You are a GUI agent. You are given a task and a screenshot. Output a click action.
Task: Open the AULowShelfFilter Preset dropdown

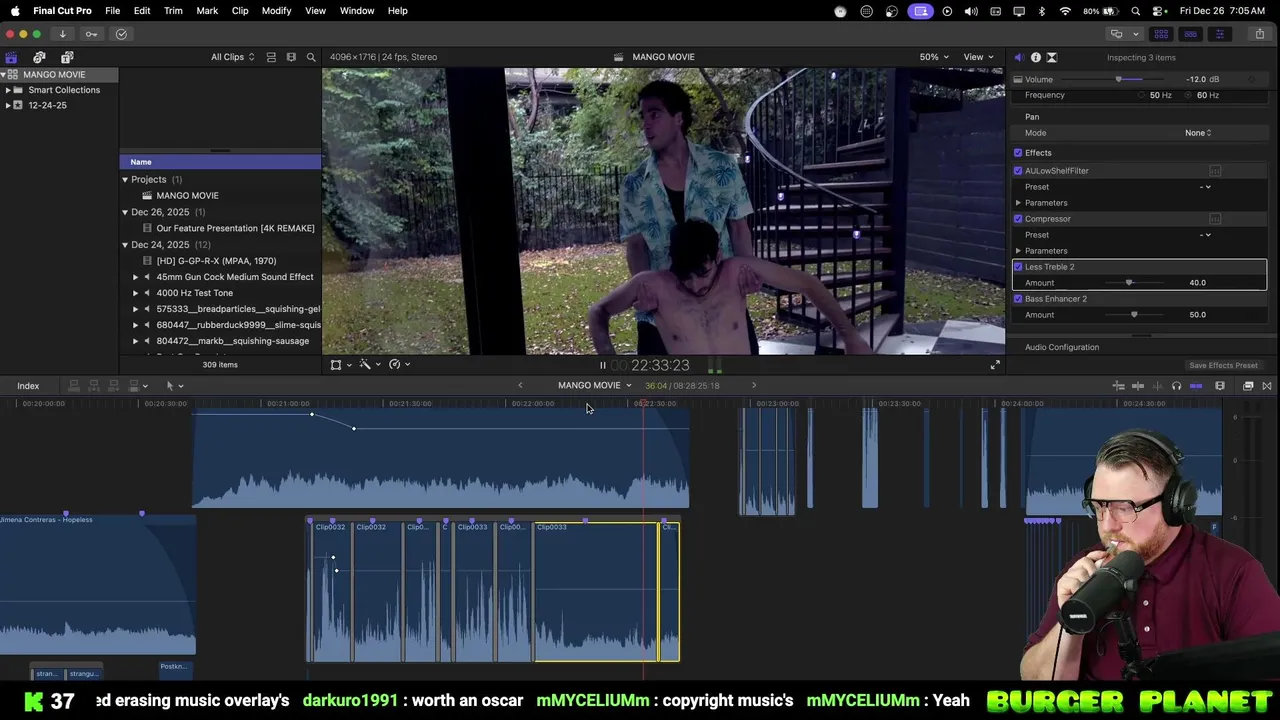1206,187
